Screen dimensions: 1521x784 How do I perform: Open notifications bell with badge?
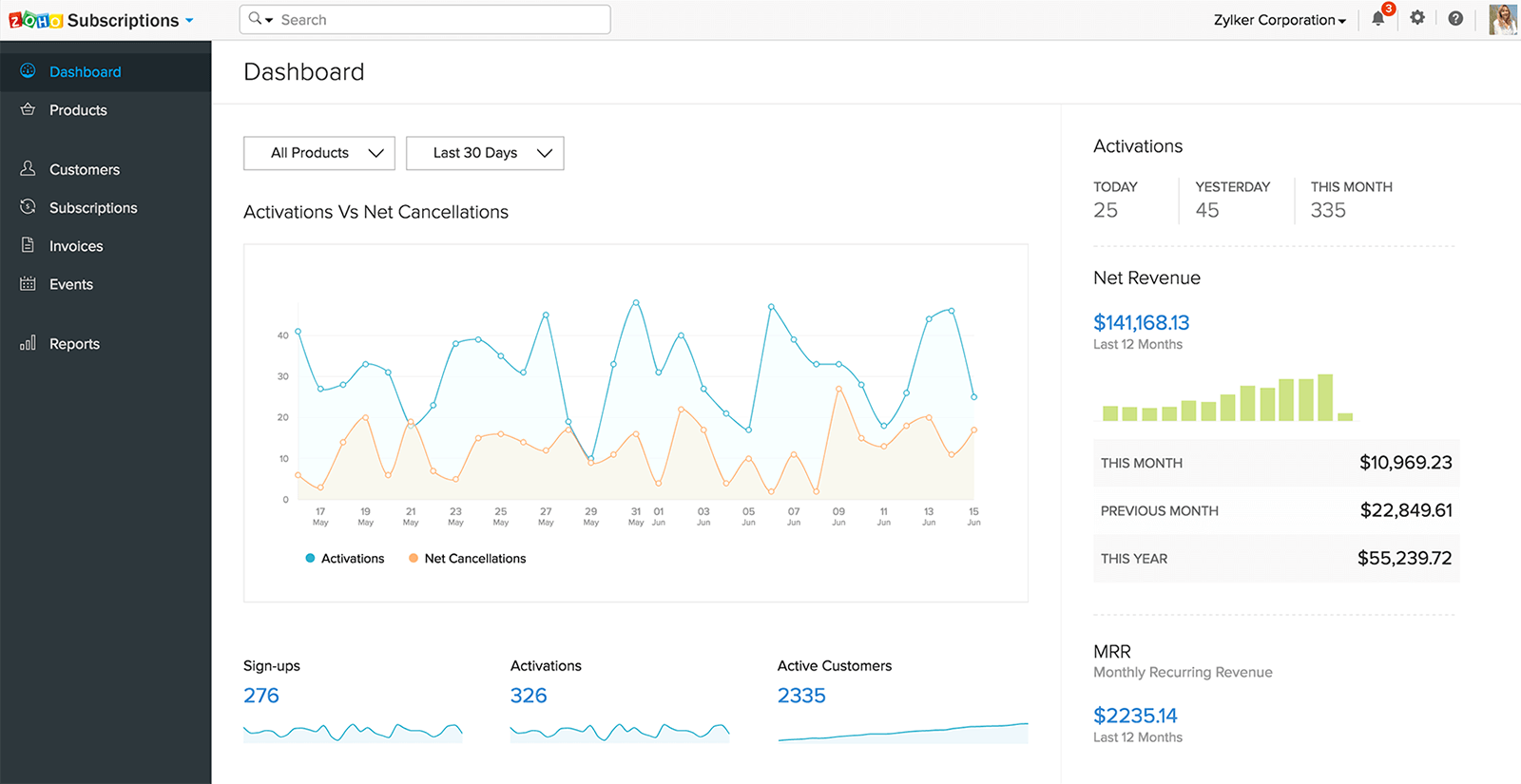coord(1378,18)
